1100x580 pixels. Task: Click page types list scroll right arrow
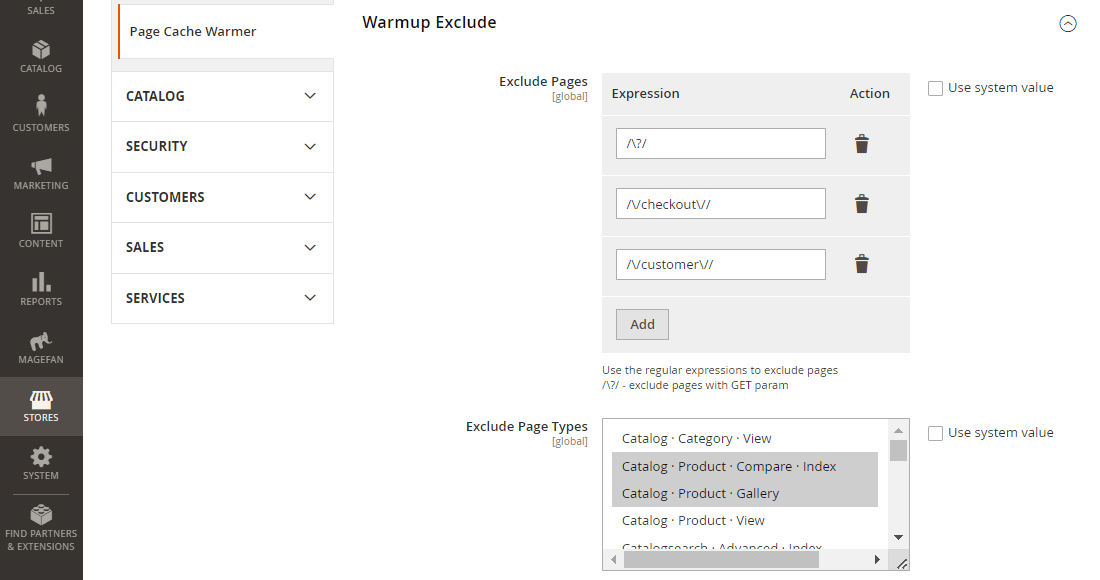pyautogui.click(x=877, y=560)
